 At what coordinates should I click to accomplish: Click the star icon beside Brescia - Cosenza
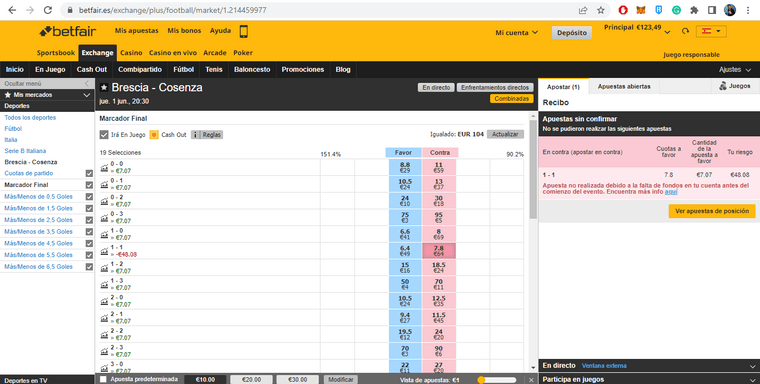click(x=104, y=88)
